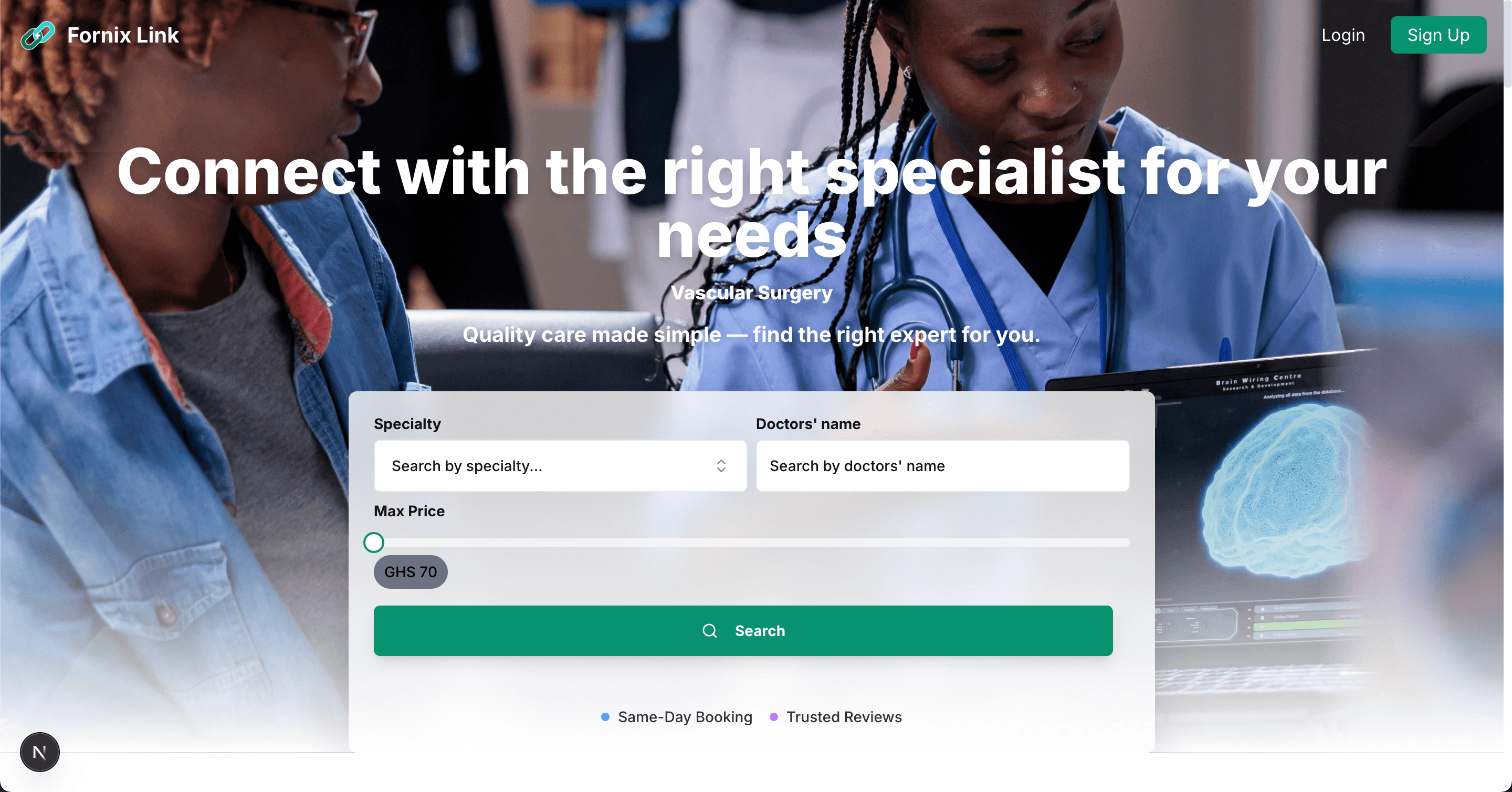Click the Max Price slider track middle
Screen dimensions: 1512x792
pyautogui.click(x=751, y=543)
